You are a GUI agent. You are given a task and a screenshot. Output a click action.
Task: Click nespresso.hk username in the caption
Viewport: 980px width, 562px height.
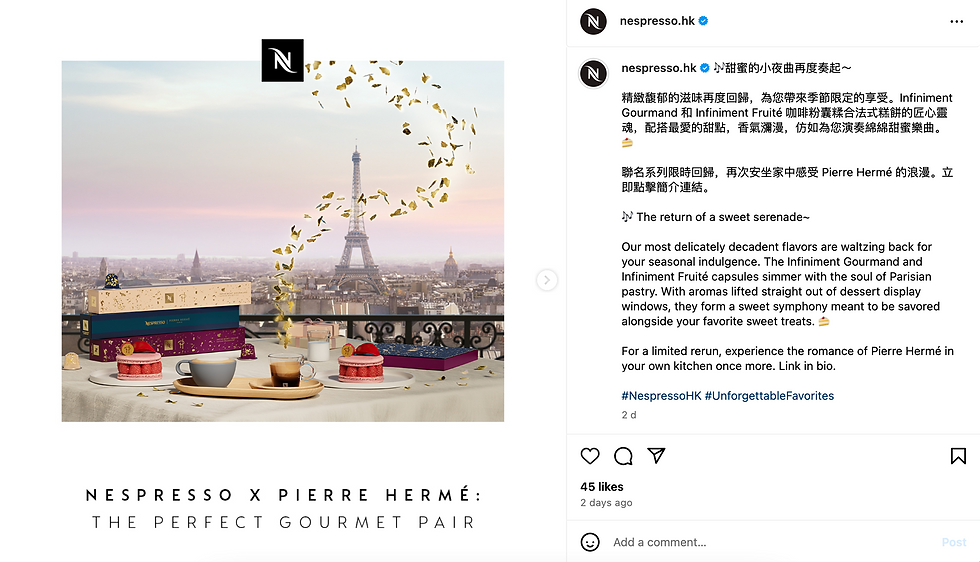(x=659, y=68)
